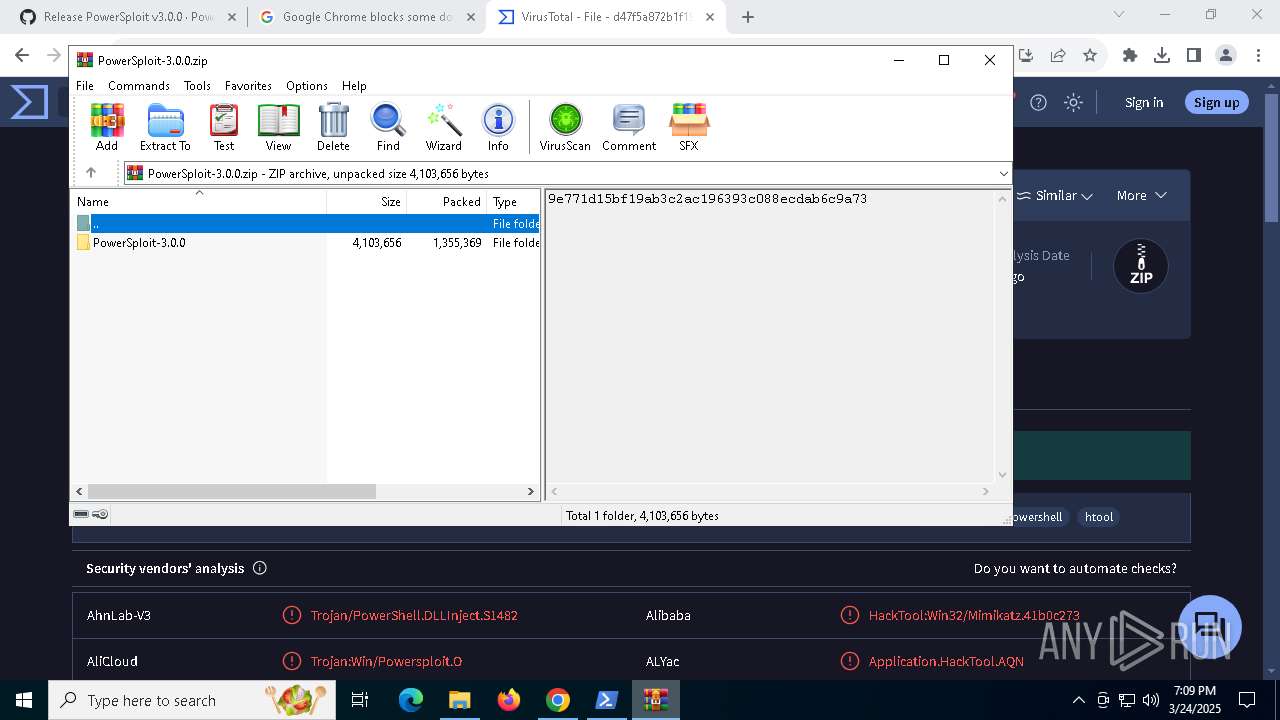
Task: Open Firefox from the taskbar
Action: tap(509, 700)
